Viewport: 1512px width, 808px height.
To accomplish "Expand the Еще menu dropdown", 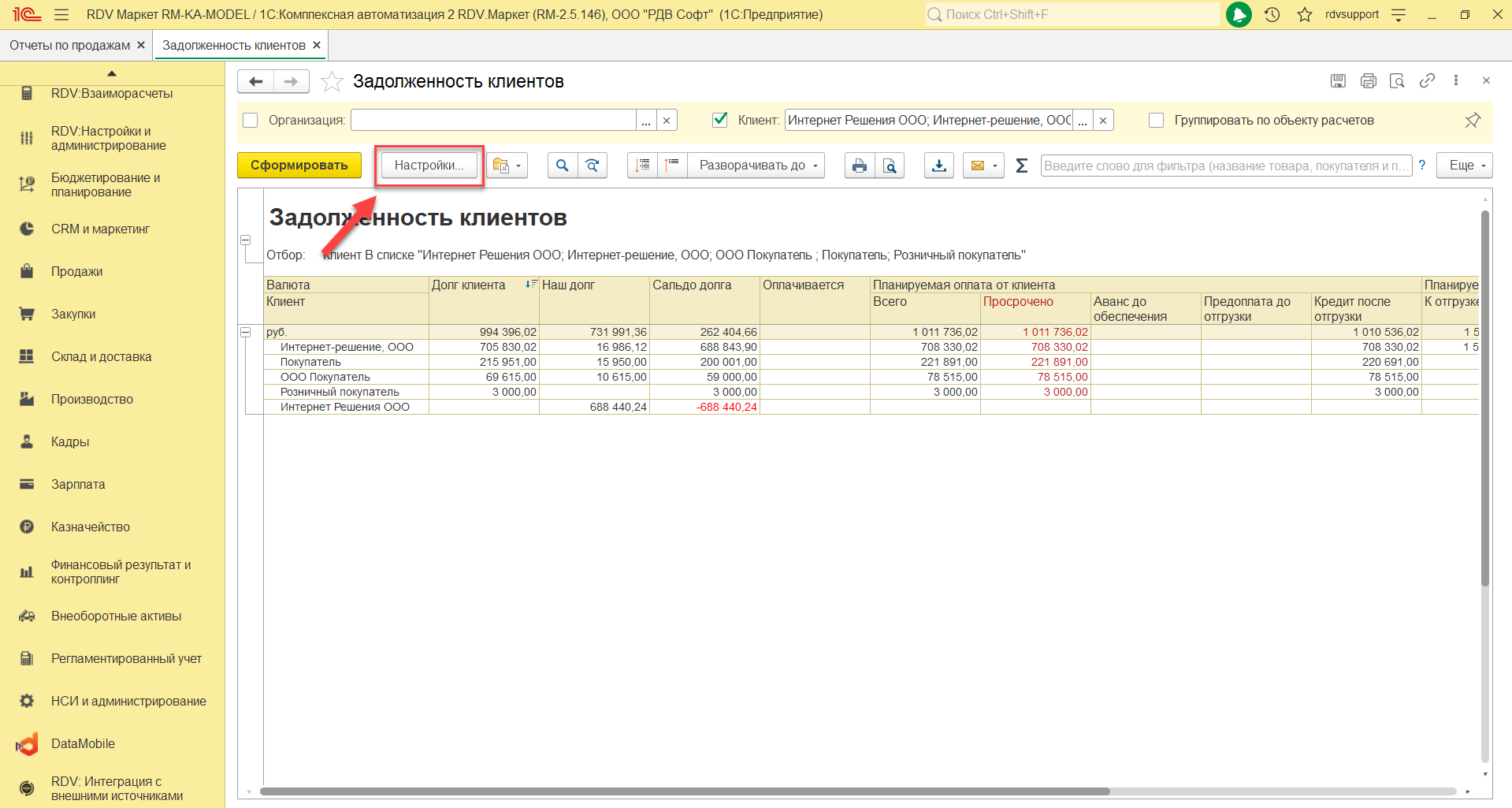I will click(x=1464, y=166).
